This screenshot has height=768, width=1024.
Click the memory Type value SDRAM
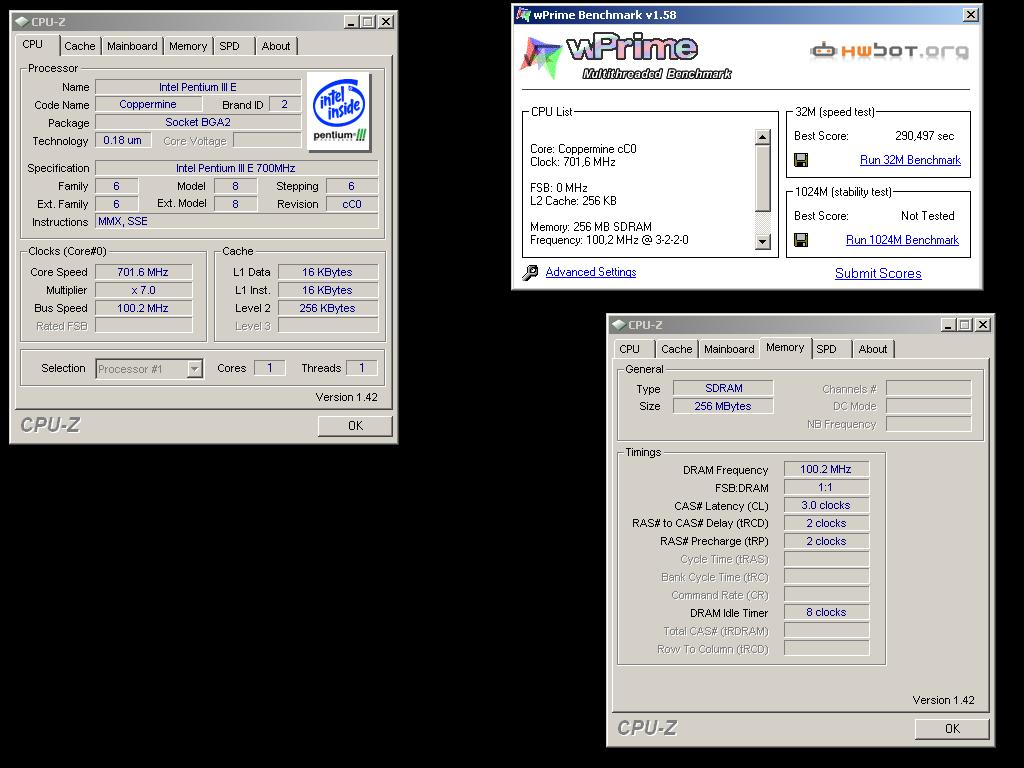[724, 388]
